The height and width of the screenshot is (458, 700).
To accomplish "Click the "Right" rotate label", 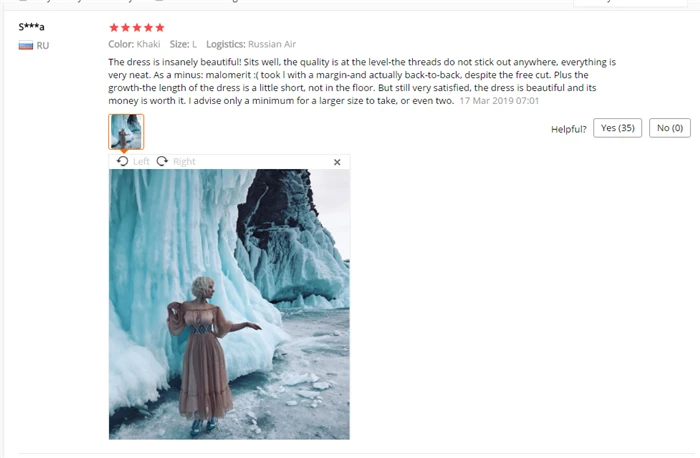I will (184, 162).
